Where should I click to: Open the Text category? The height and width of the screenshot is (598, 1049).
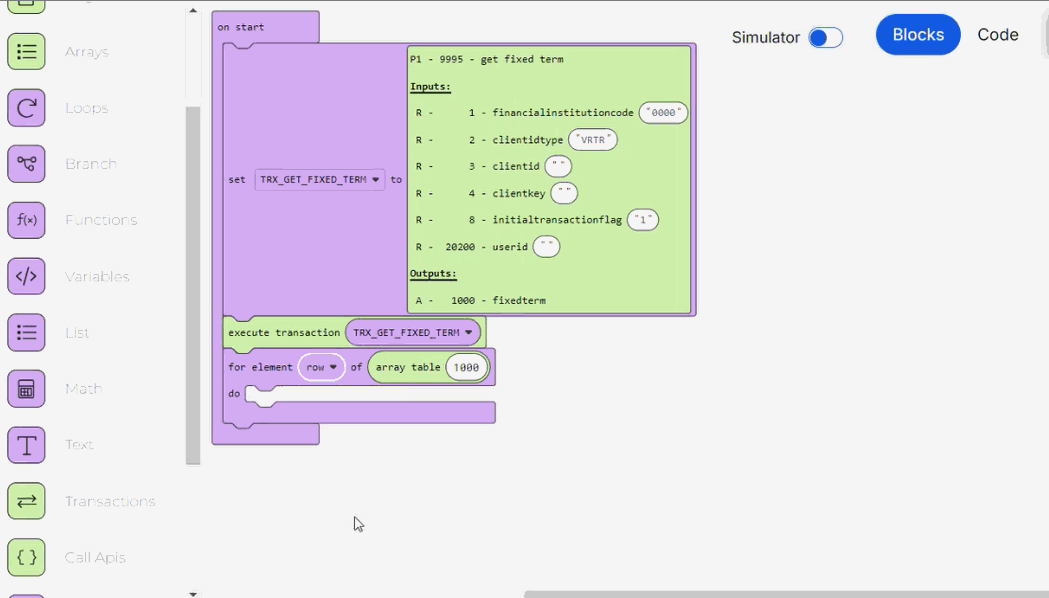click(x=27, y=444)
